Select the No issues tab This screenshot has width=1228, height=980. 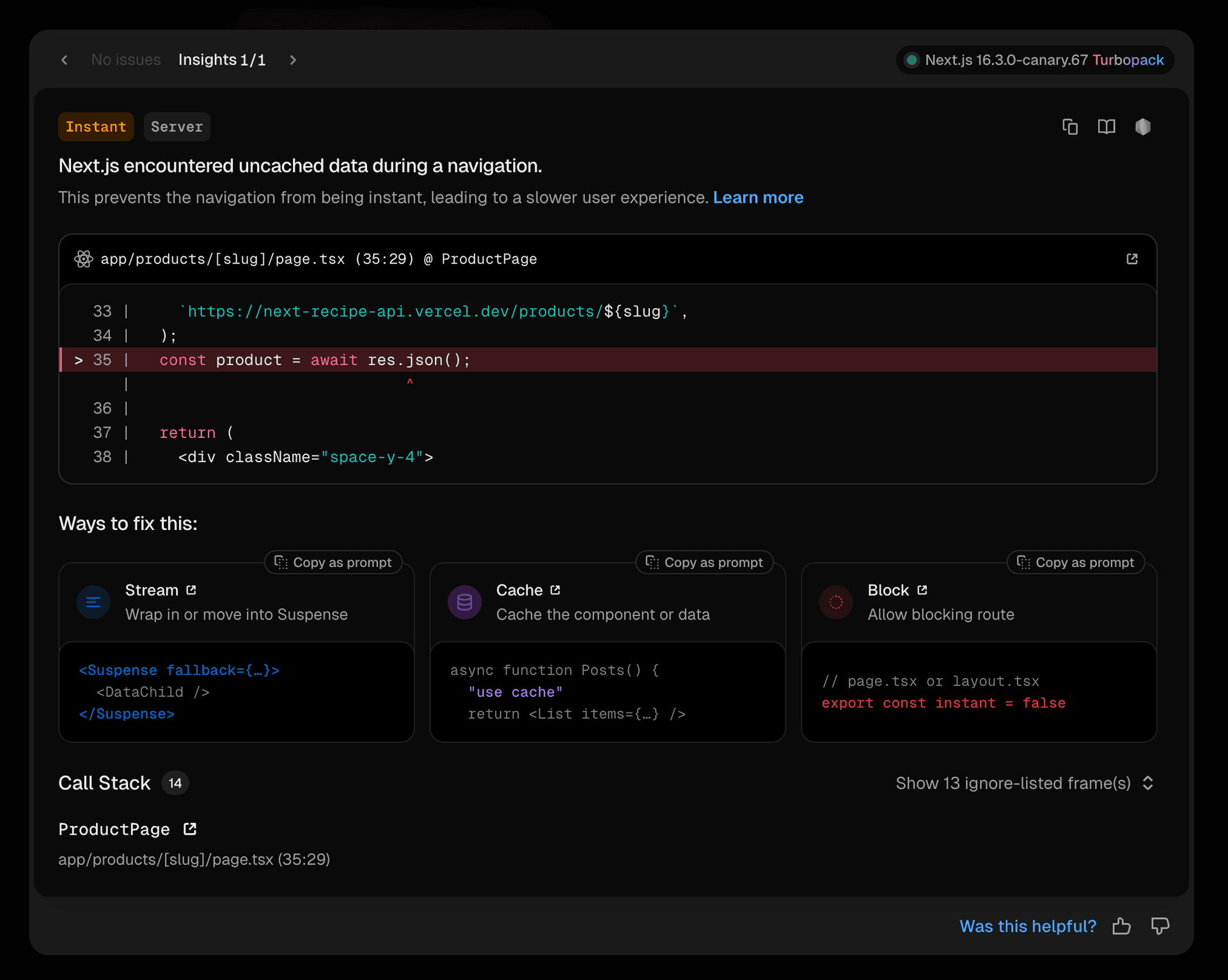tap(126, 60)
